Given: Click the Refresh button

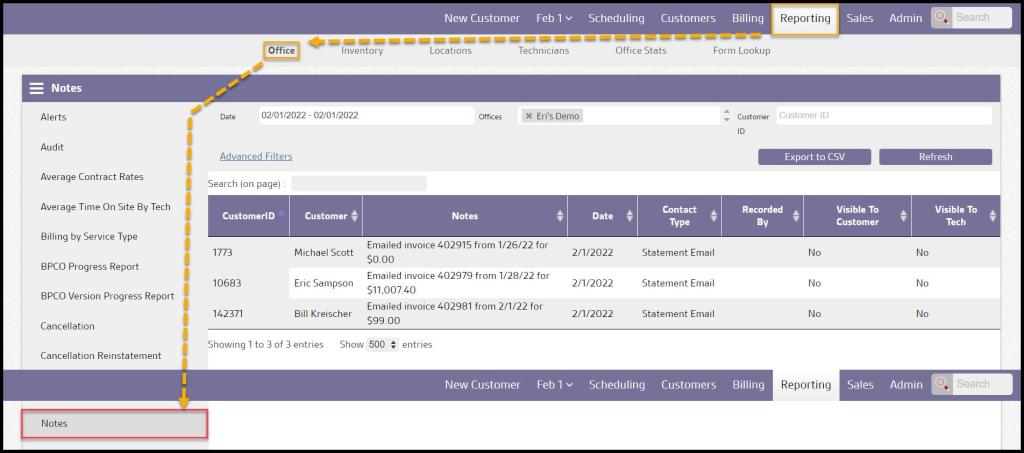Looking at the screenshot, I should pos(935,157).
